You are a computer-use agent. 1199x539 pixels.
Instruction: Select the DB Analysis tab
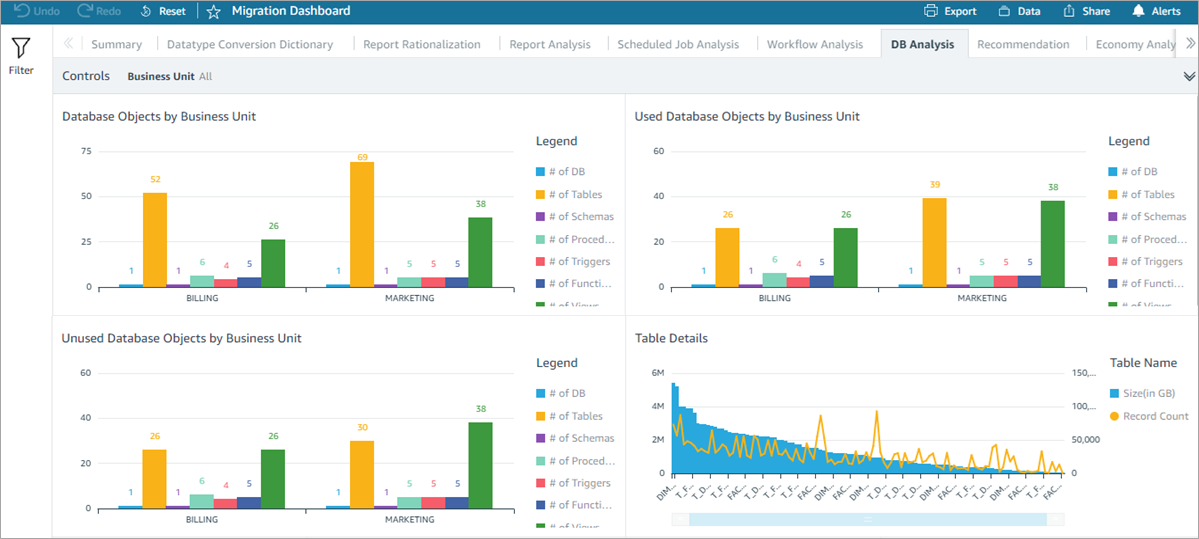922,44
